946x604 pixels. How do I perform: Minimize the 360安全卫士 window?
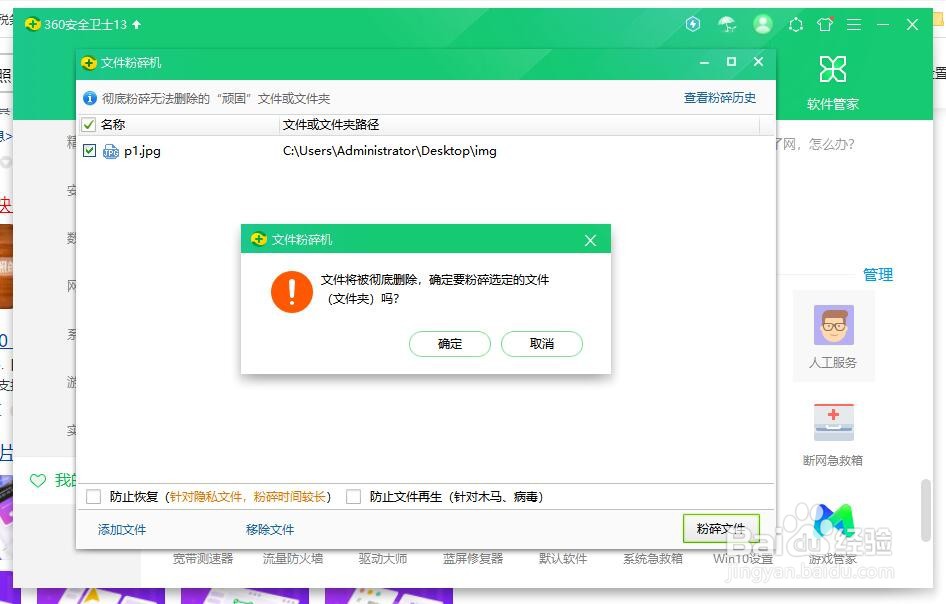pyautogui.click(x=883, y=25)
